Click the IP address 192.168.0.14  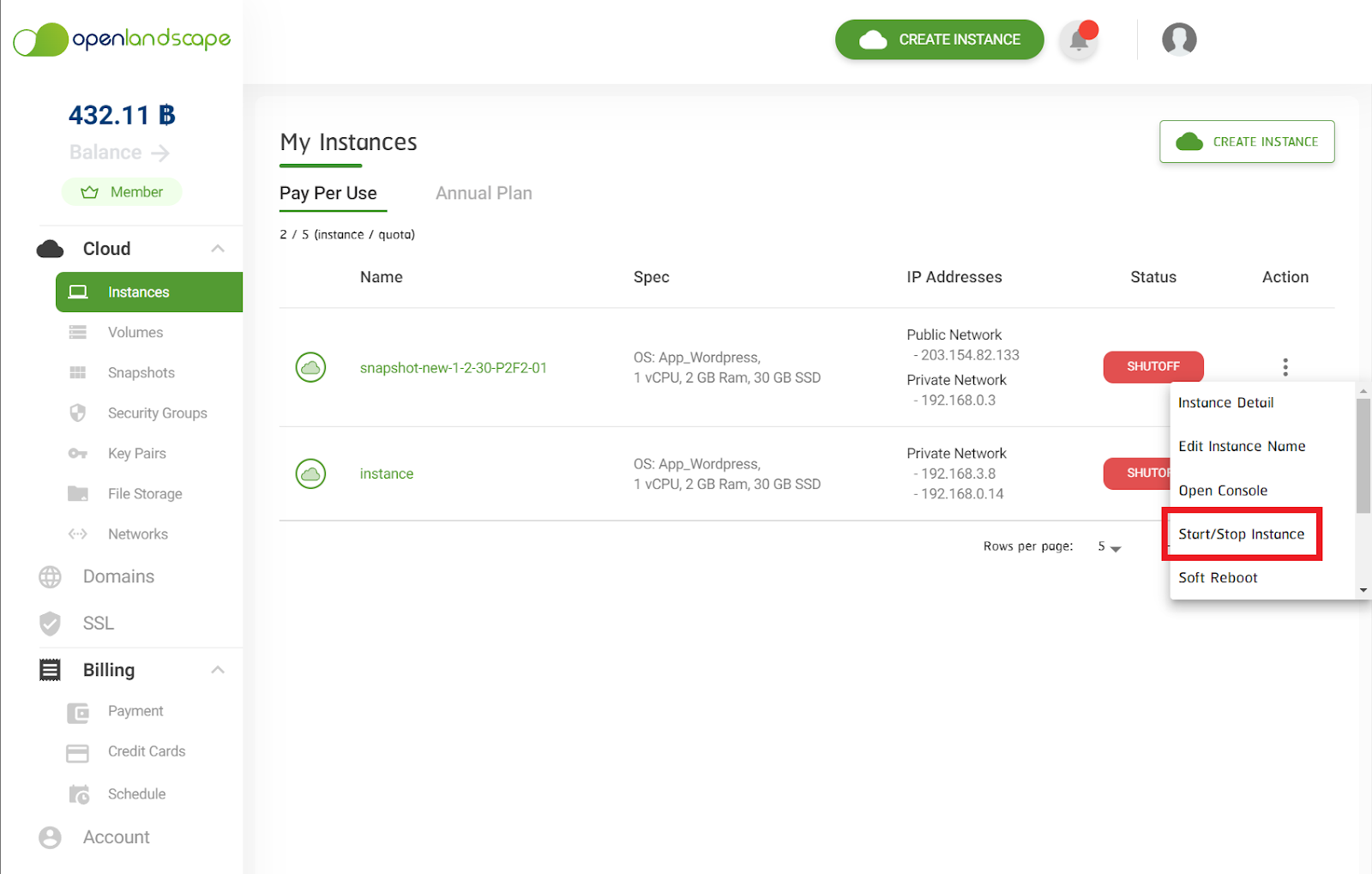point(962,494)
